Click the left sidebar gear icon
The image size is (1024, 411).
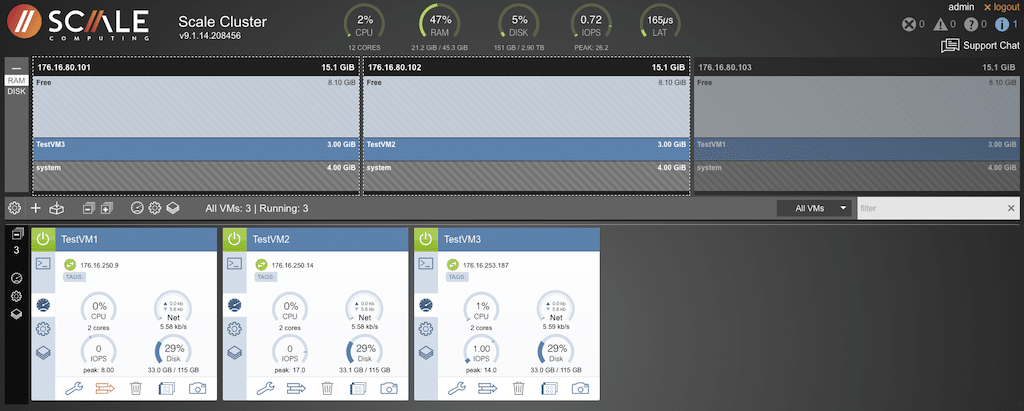click(x=17, y=296)
